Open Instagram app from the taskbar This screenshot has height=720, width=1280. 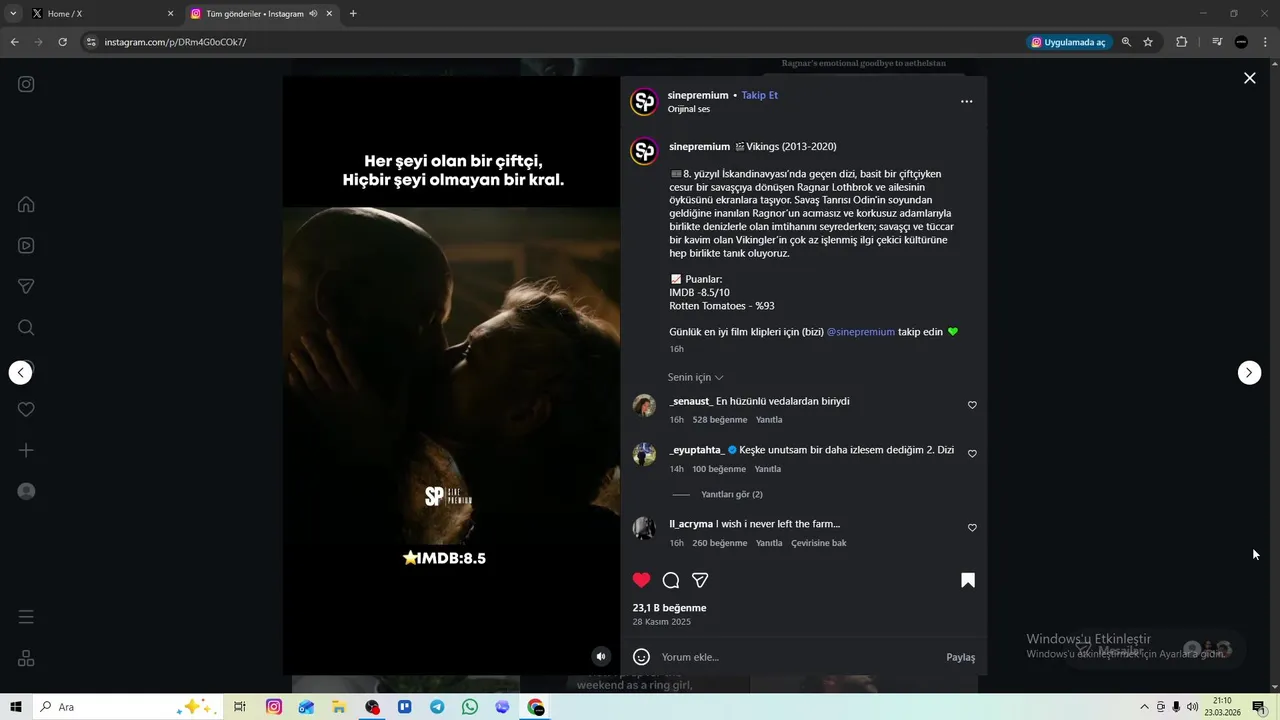click(273, 707)
